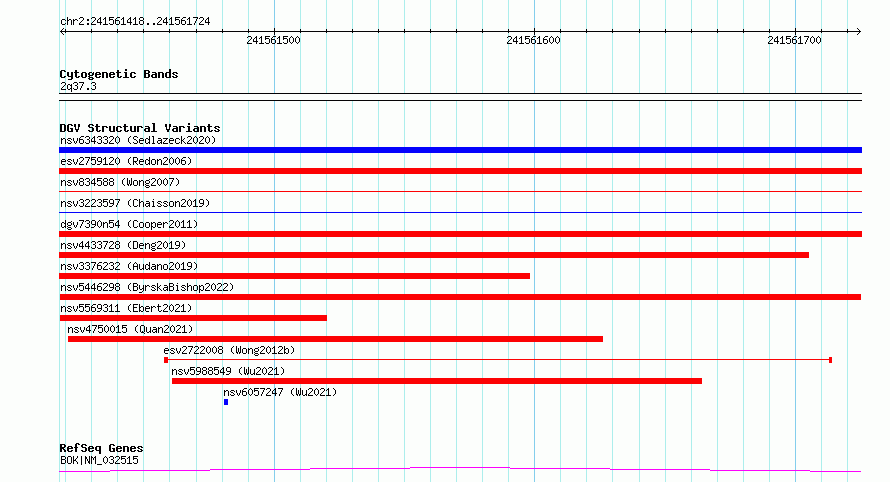Viewport: 890px width, 482px height.
Task: Open the esv2759120 (Redon2006) variant label
Action: (x=126, y=161)
